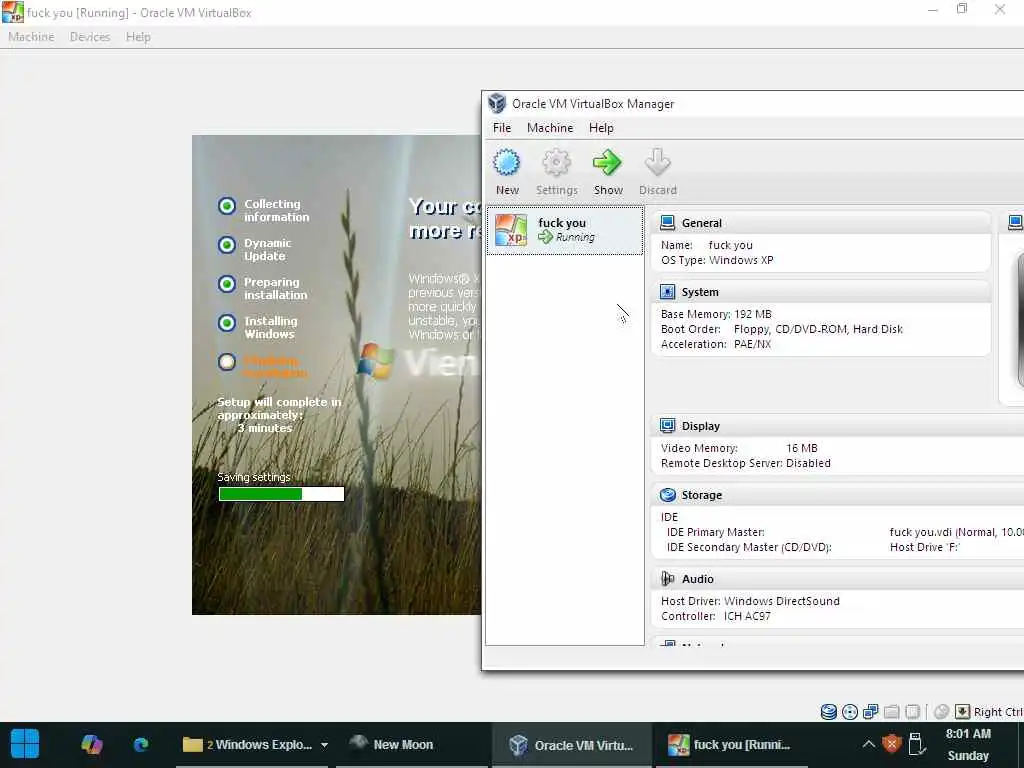Open Help menu in VirtualBox Manager
Screen dimensions: 1024x768
601,128
